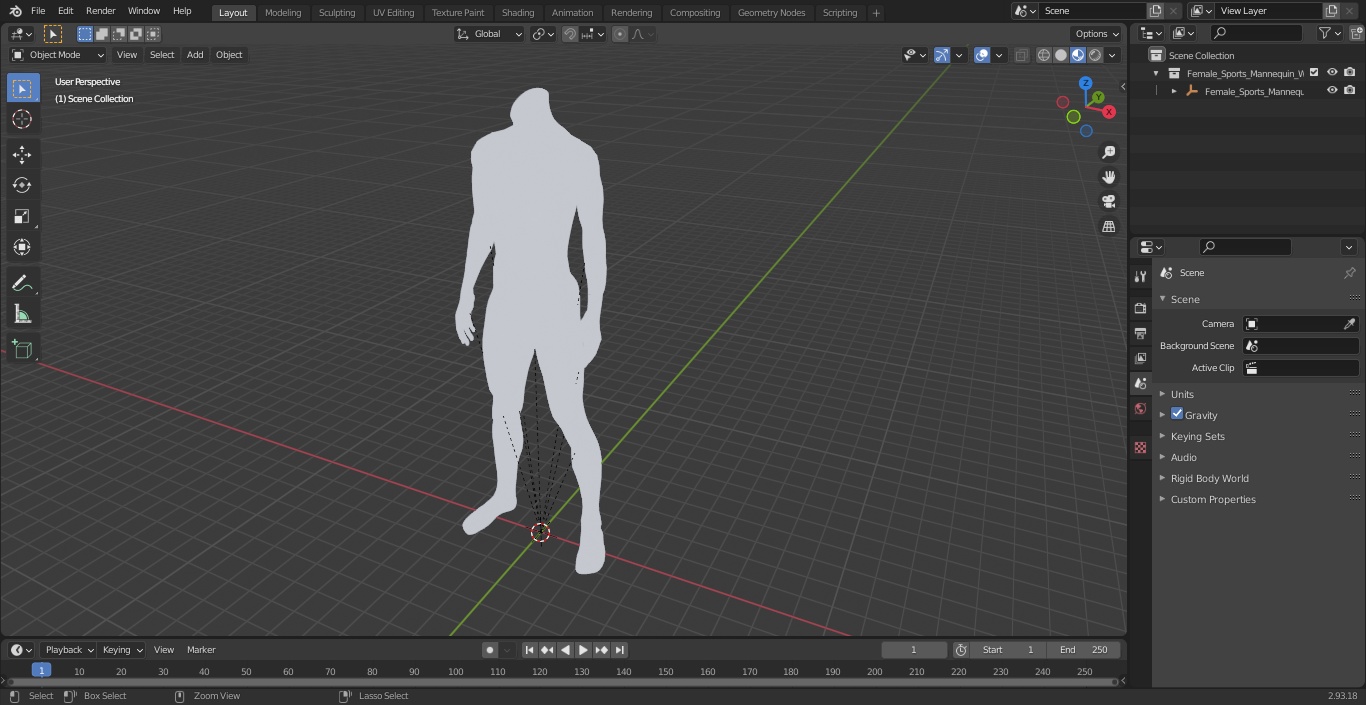Select the Cursor tool in the left toolbar
The width and height of the screenshot is (1366, 705).
tap(22, 119)
